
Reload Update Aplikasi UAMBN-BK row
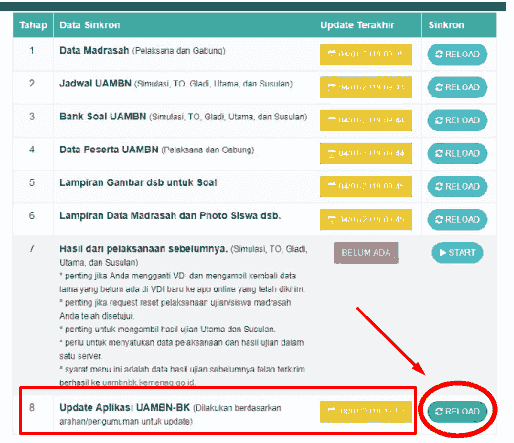click(457, 411)
